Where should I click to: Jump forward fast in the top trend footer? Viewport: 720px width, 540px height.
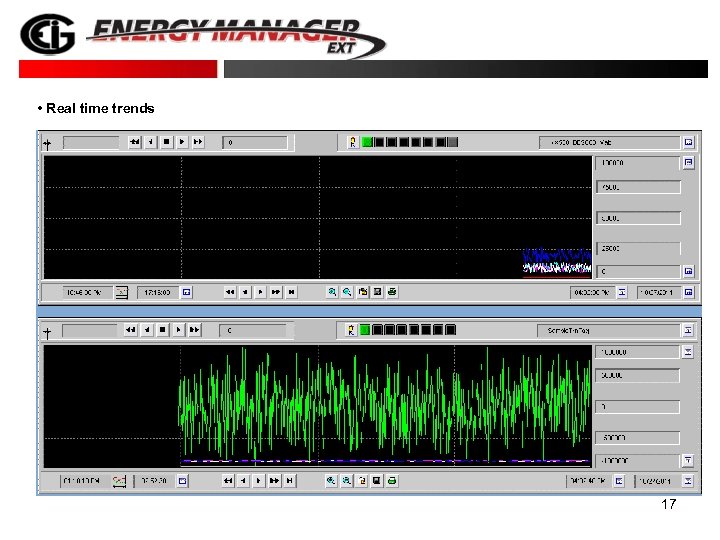[x=276, y=292]
